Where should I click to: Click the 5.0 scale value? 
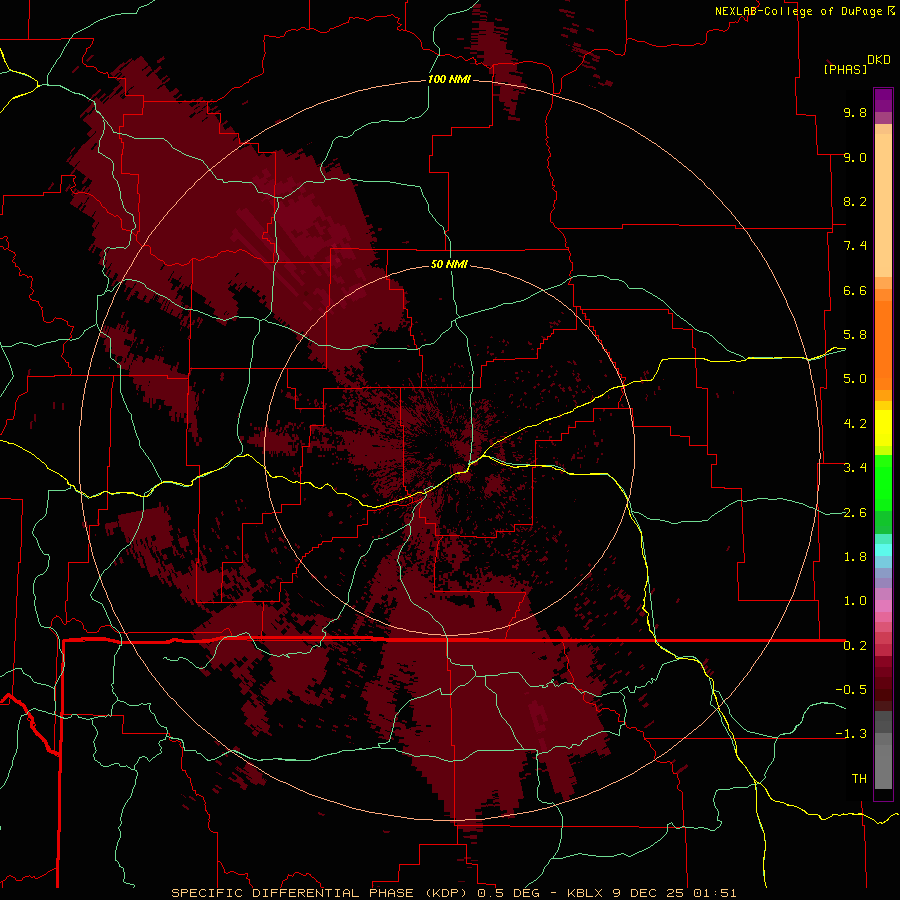pos(855,379)
